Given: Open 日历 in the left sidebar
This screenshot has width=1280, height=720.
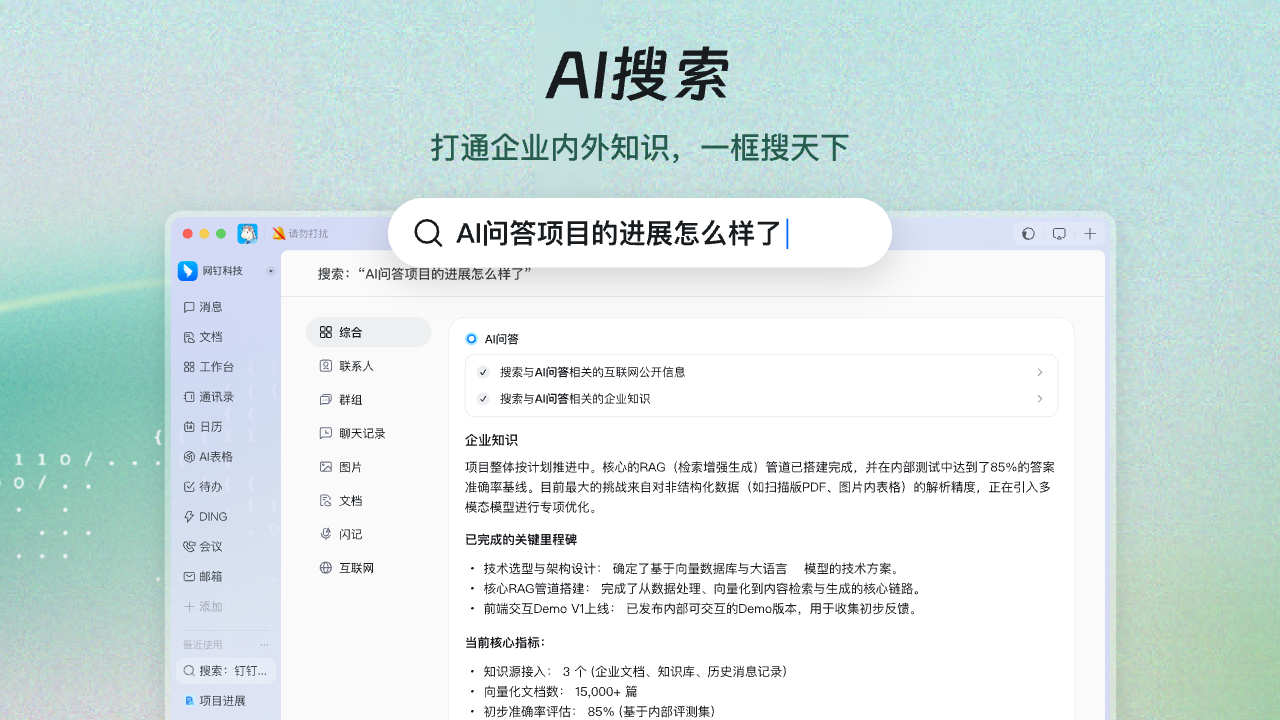Looking at the screenshot, I should coord(210,427).
